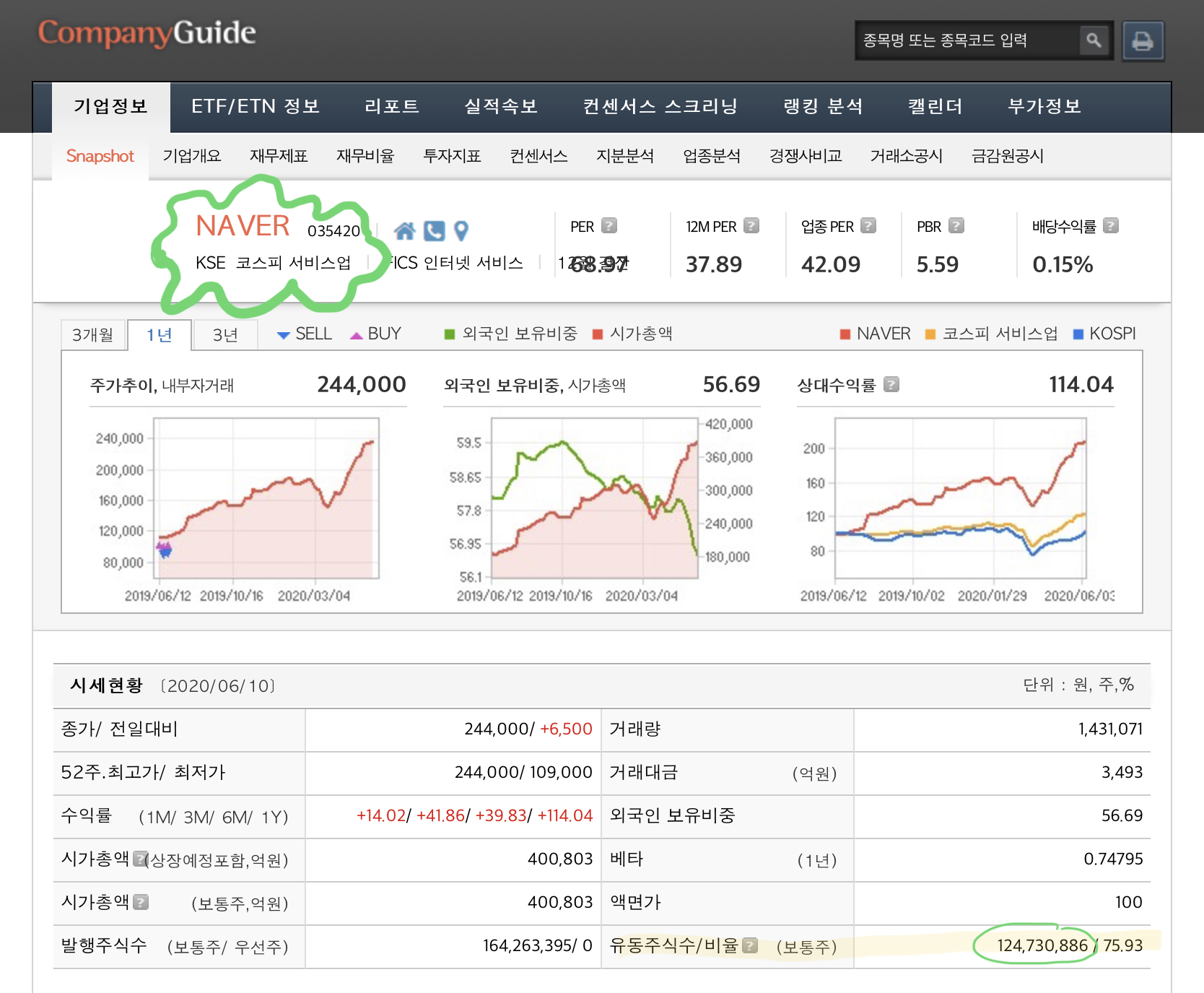Click the 외국인 보유비중 chart
The width and height of the screenshot is (1204, 993).
595,498
